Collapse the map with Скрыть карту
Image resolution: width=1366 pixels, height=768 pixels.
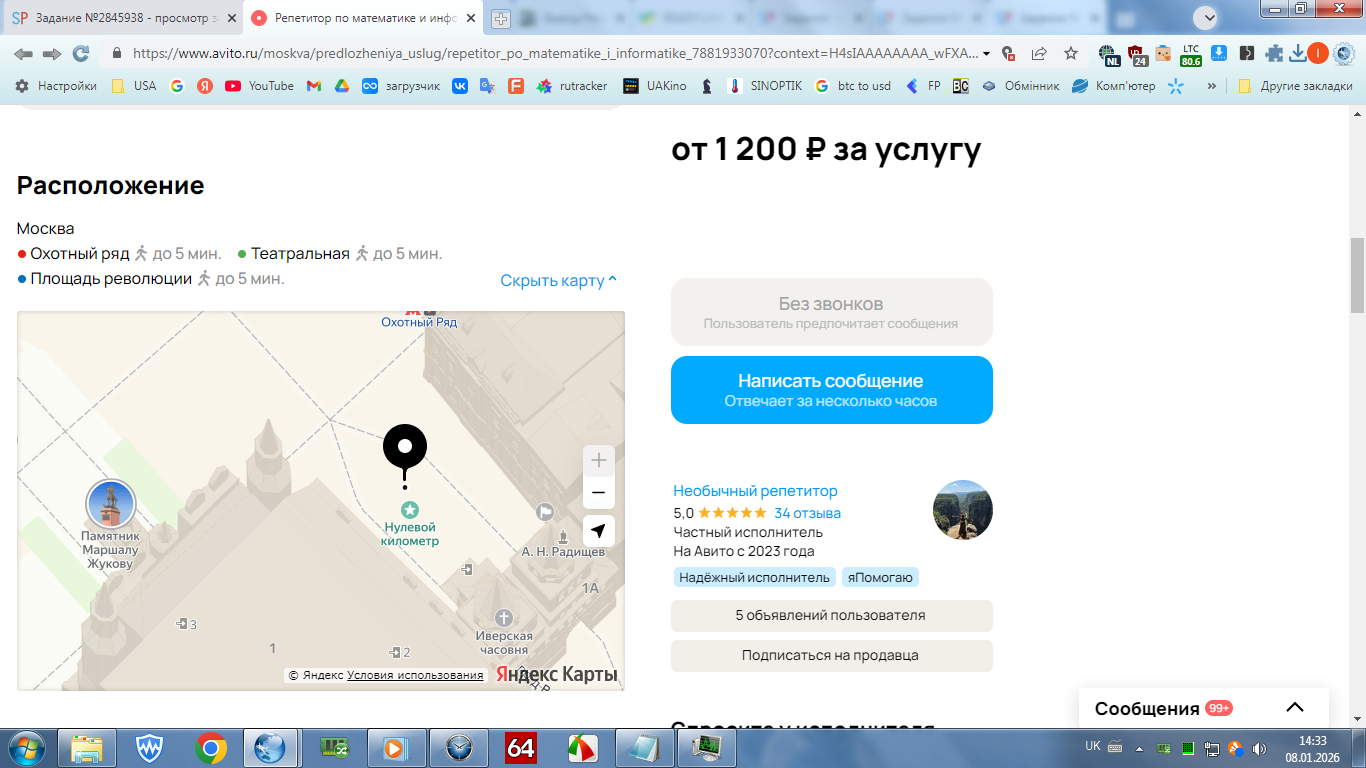pyautogui.click(x=559, y=280)
